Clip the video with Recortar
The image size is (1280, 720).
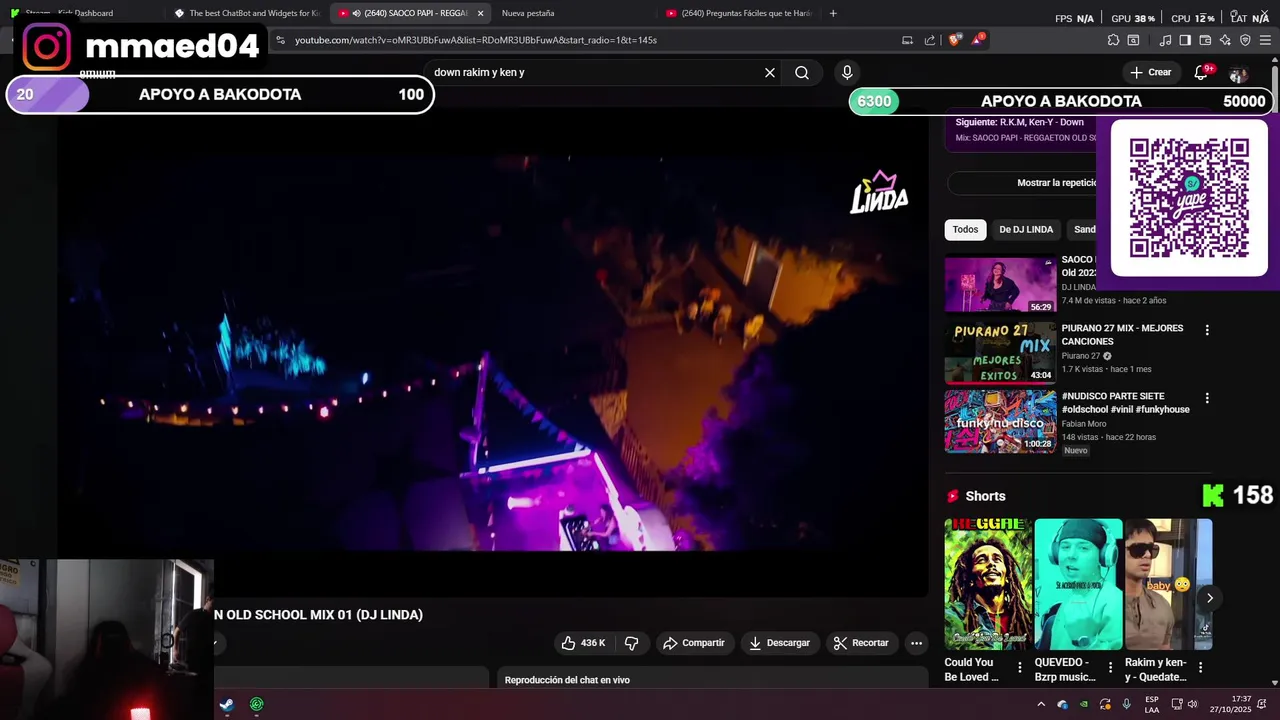861,643
